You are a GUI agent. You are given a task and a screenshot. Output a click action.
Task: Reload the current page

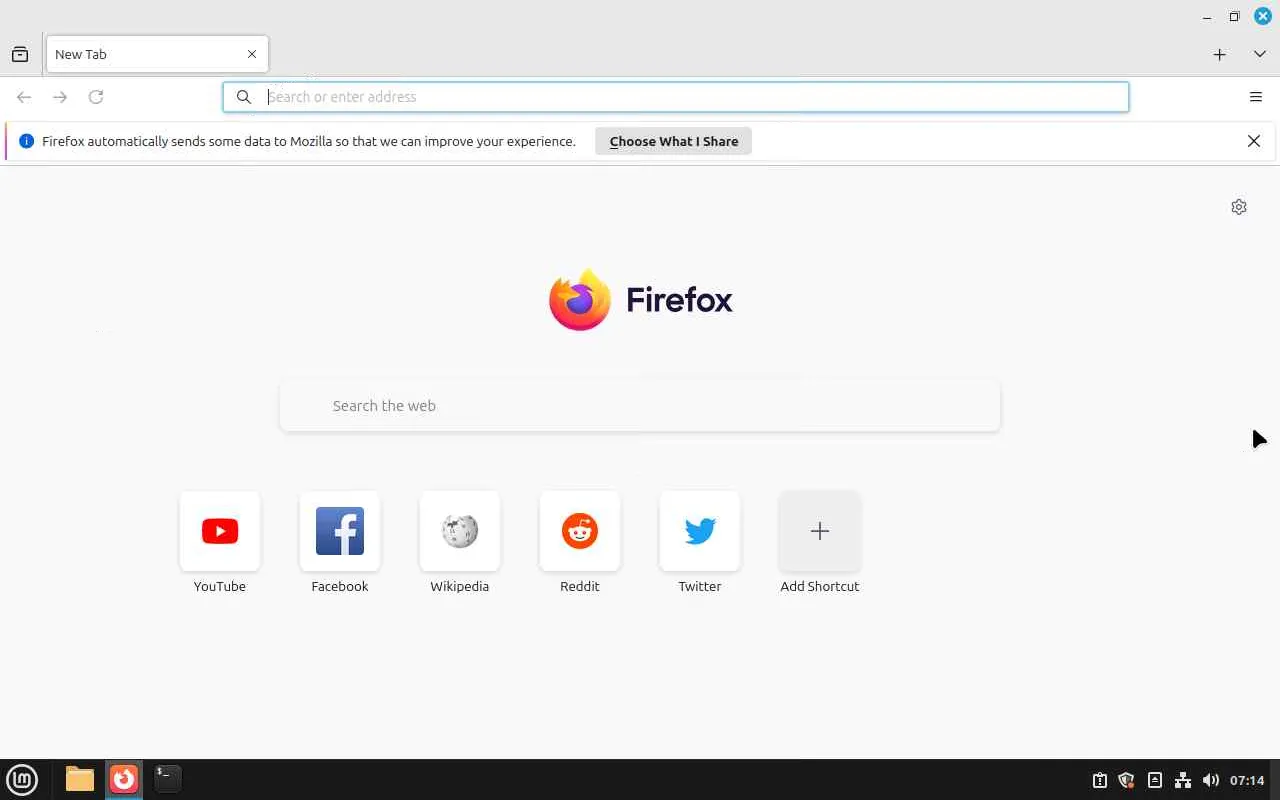coord(96,97)
